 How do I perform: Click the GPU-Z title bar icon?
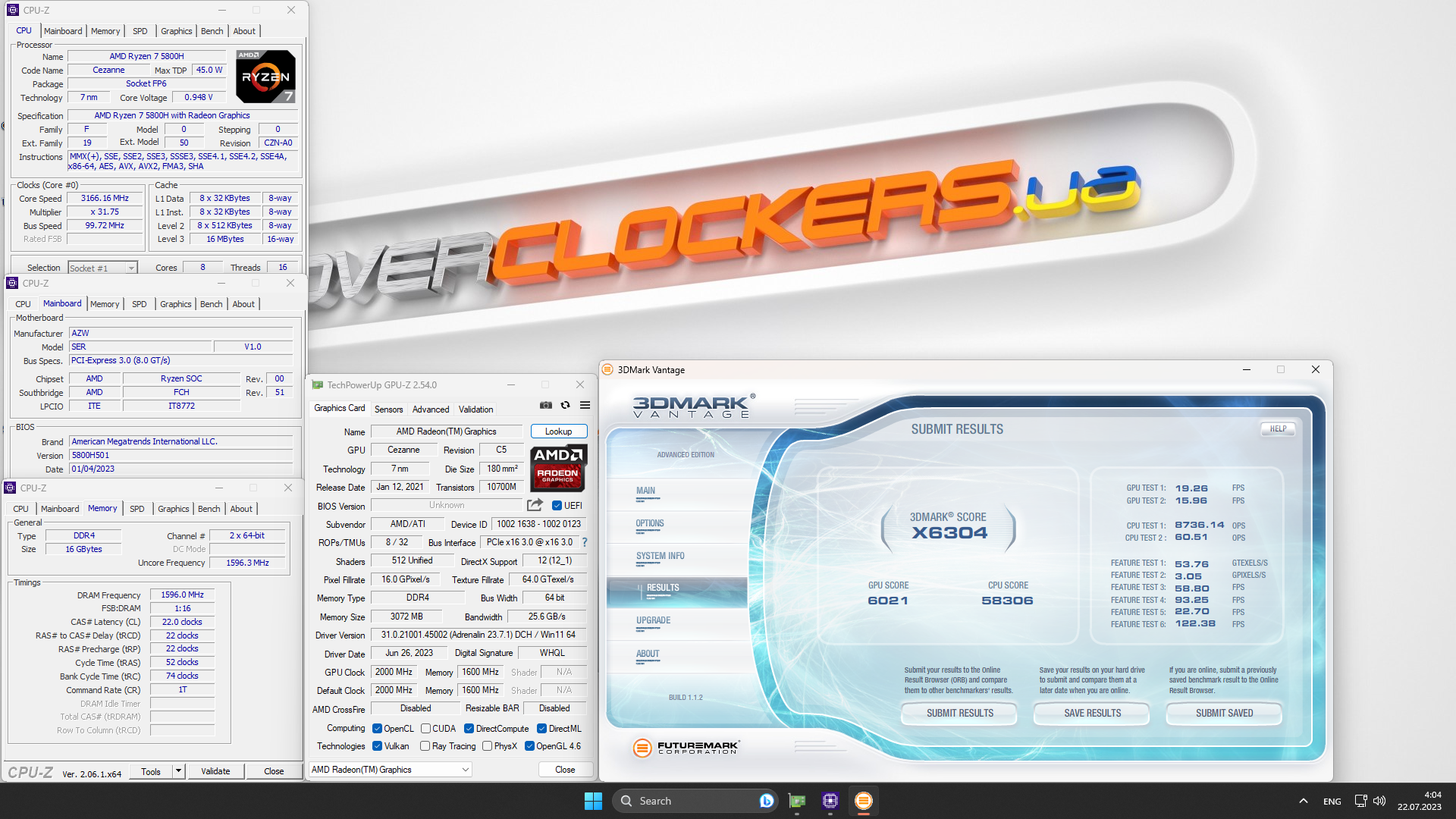coord(318,385)
